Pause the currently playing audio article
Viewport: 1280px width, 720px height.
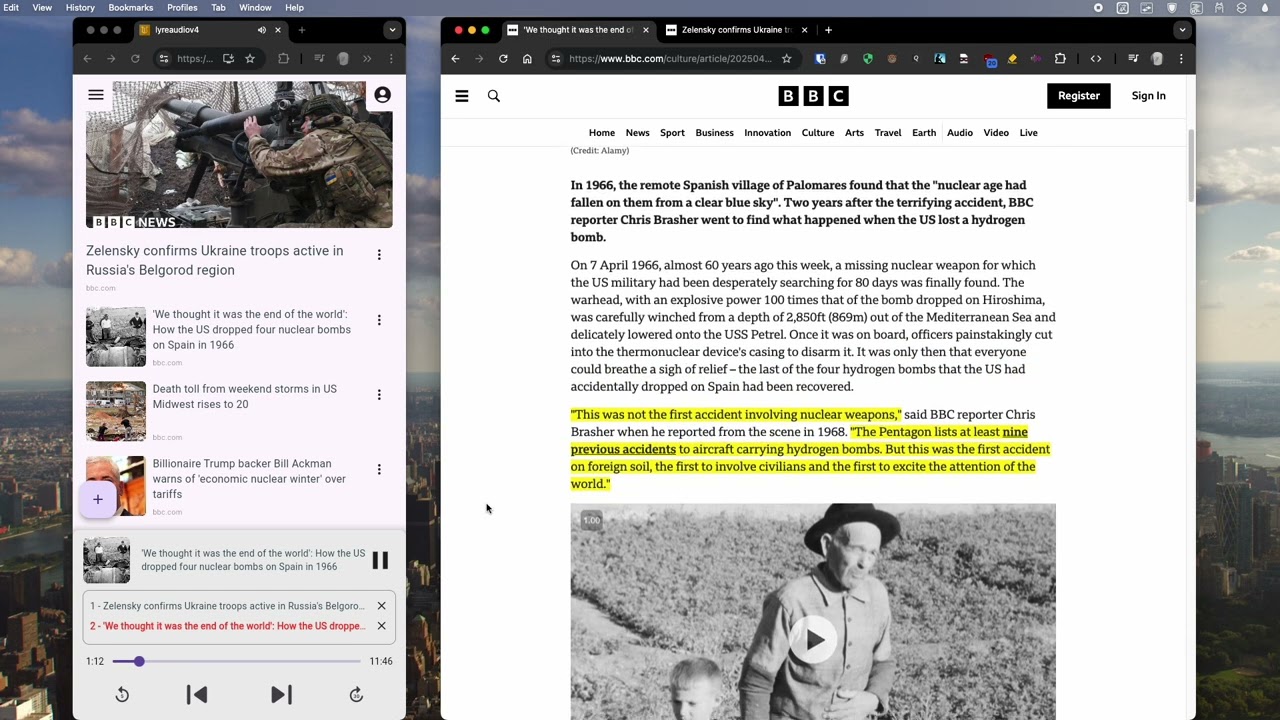tap(380, 560)
